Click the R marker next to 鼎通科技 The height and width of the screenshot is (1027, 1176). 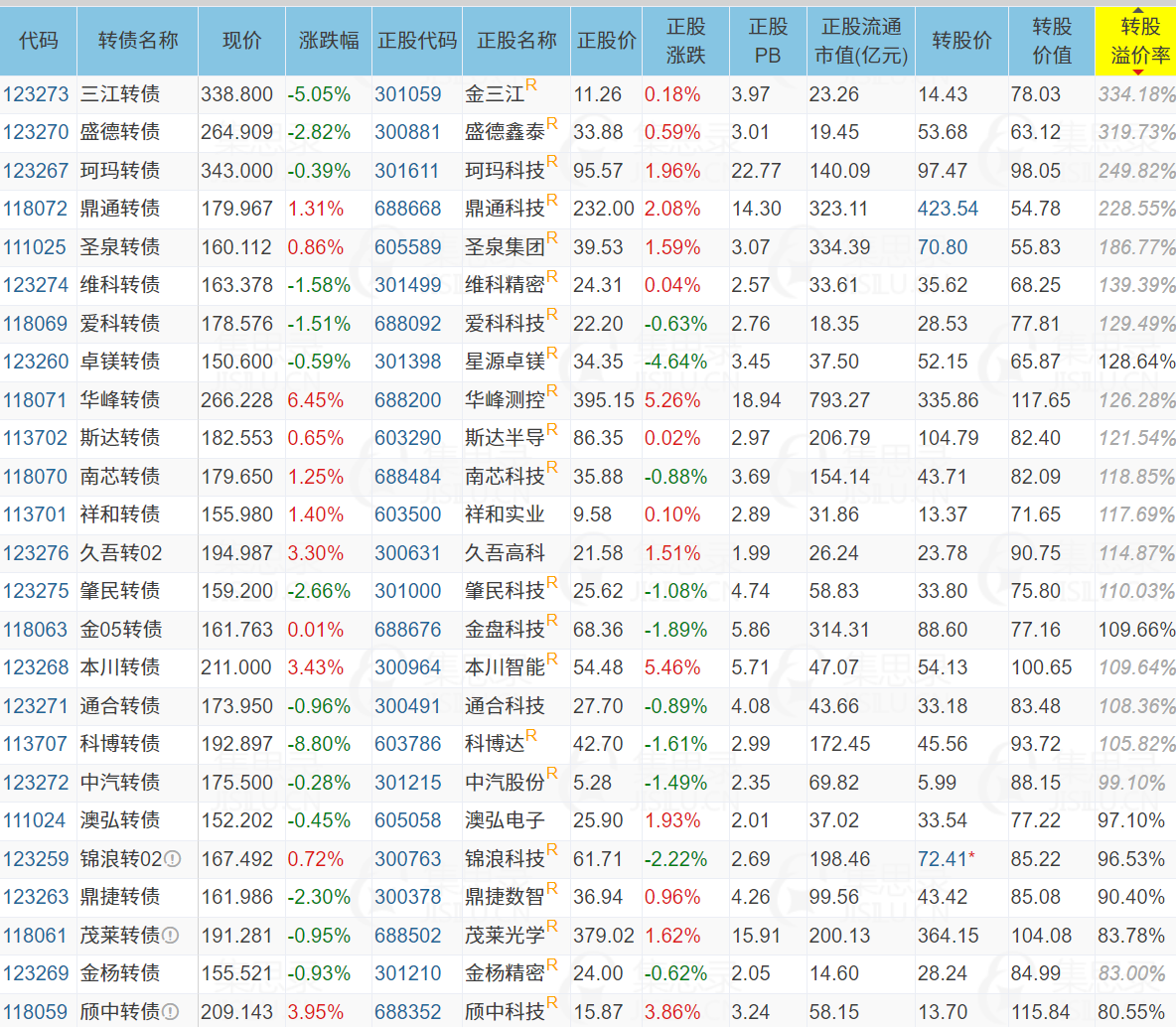click(x=552, y=199)
